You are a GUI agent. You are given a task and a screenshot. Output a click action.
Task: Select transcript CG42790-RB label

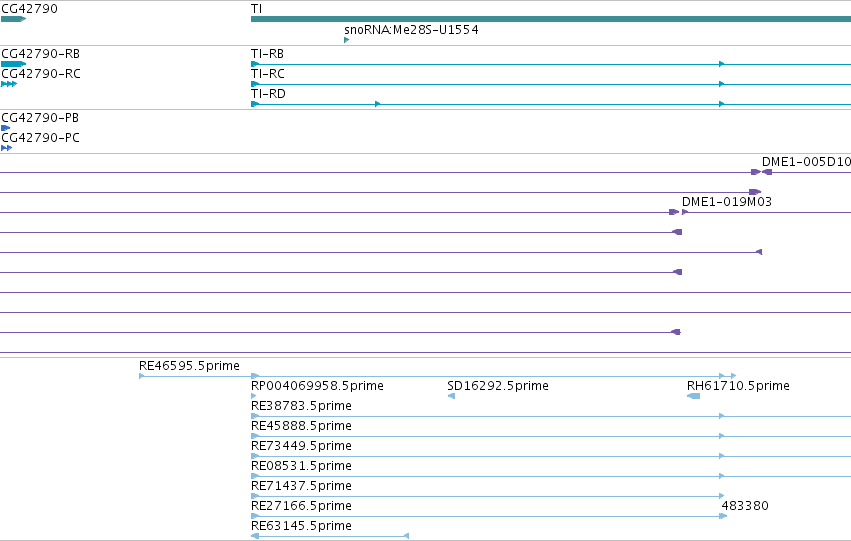coord(41,54)
